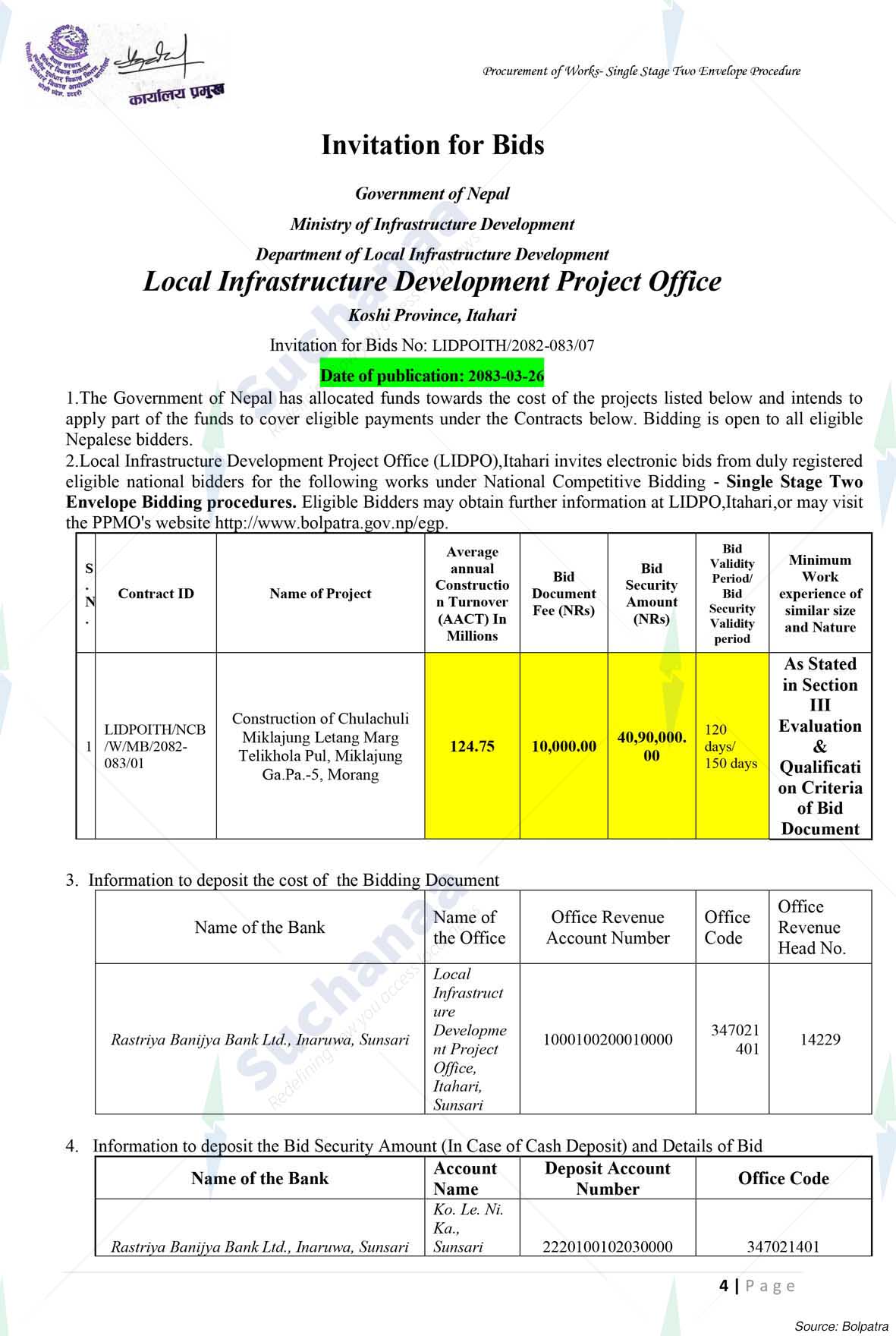896x1336 pixels.
Task: Click the 40,90,000.00 bid security value
Action: tap(652, 746)
